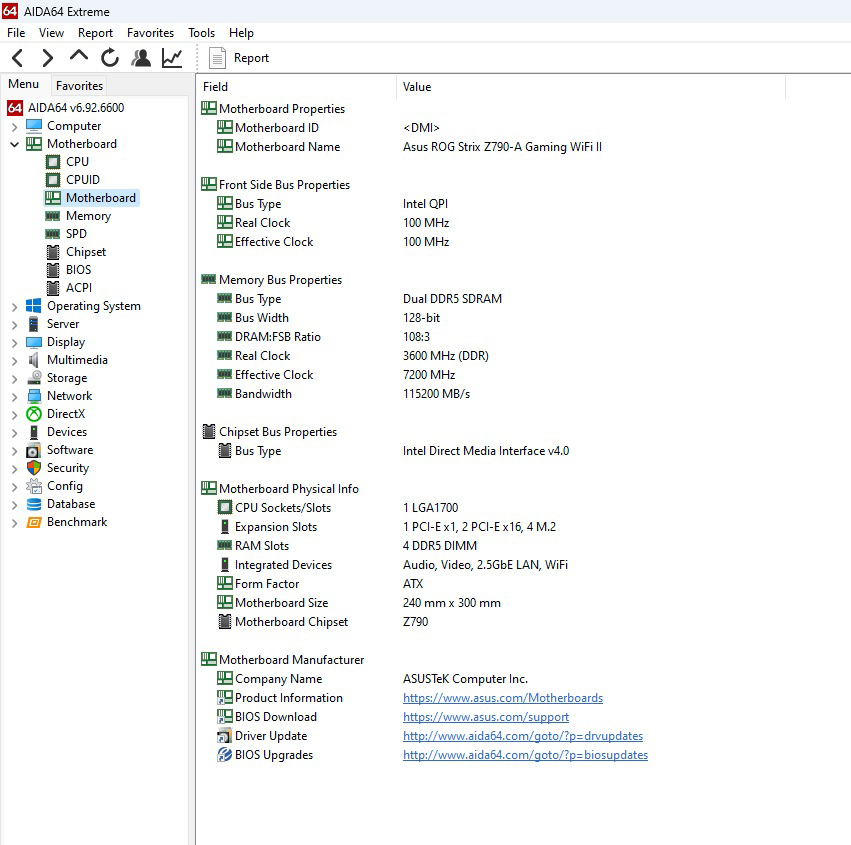Switch to the Menu tab
851x845 pixels.
tap(23, 84)
